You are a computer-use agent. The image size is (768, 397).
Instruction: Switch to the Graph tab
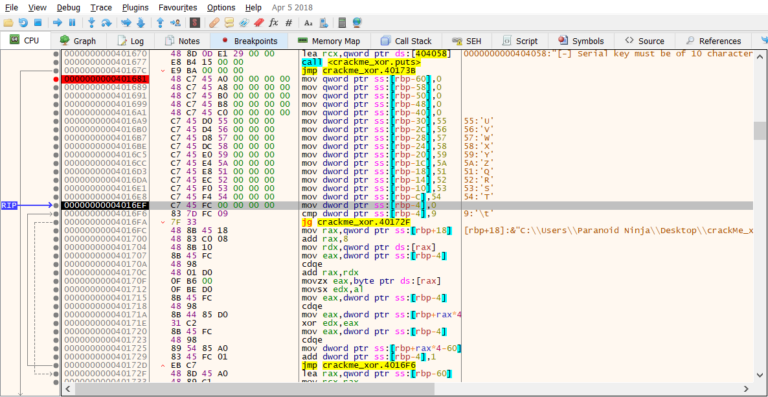tap(78, 41)
